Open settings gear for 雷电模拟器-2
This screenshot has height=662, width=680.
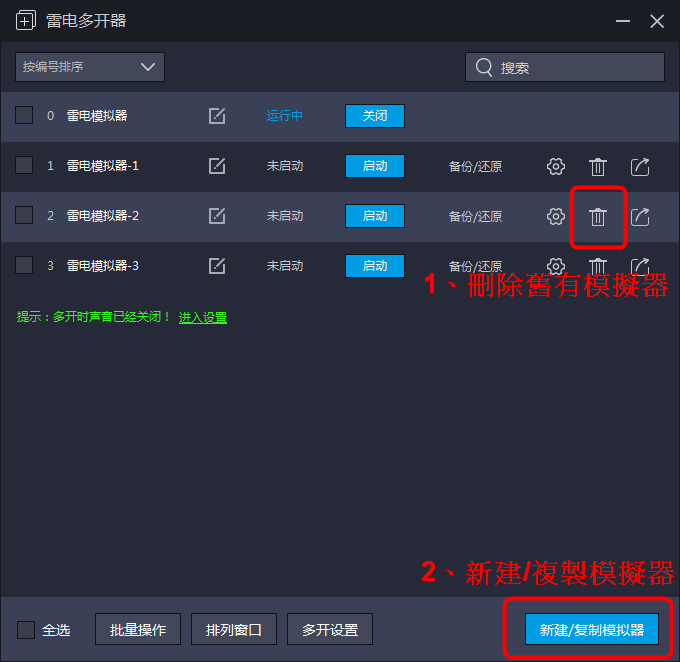[556, 216]
